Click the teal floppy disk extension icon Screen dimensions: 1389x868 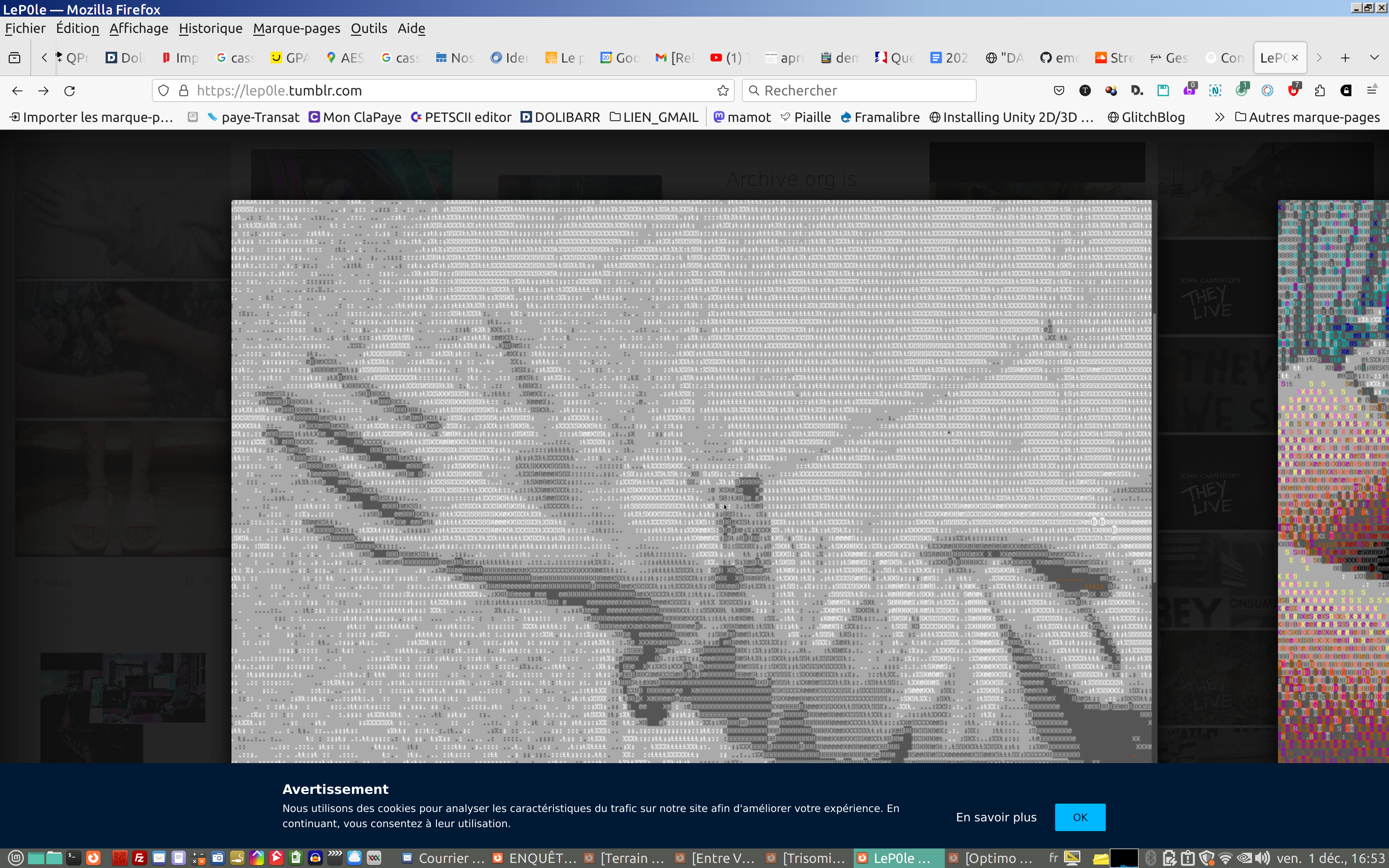click(x=1163, y=91)
